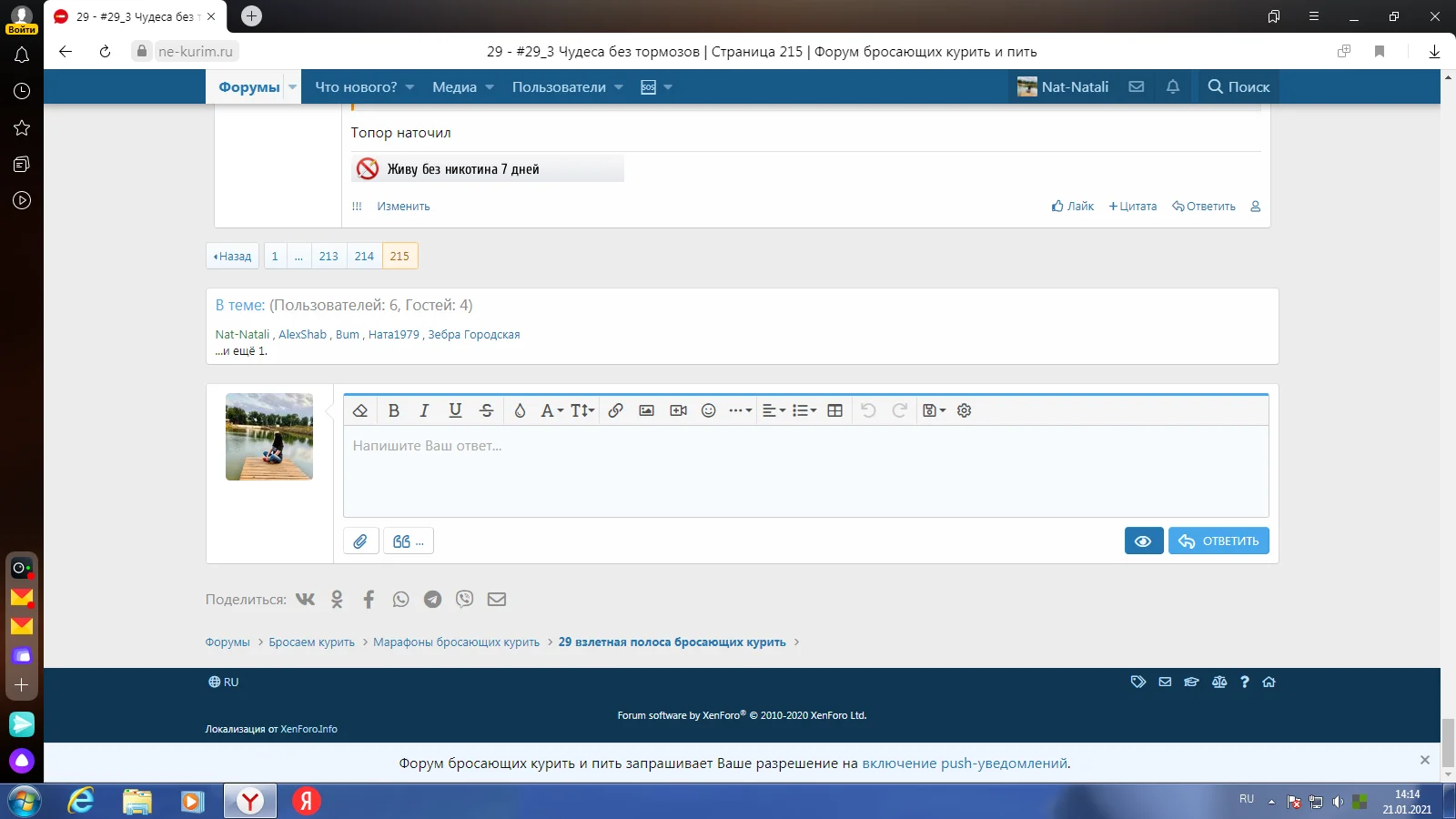Share the thread on Facebook
The height and width of the screenshot is (819, 1456).
[369, 599]
